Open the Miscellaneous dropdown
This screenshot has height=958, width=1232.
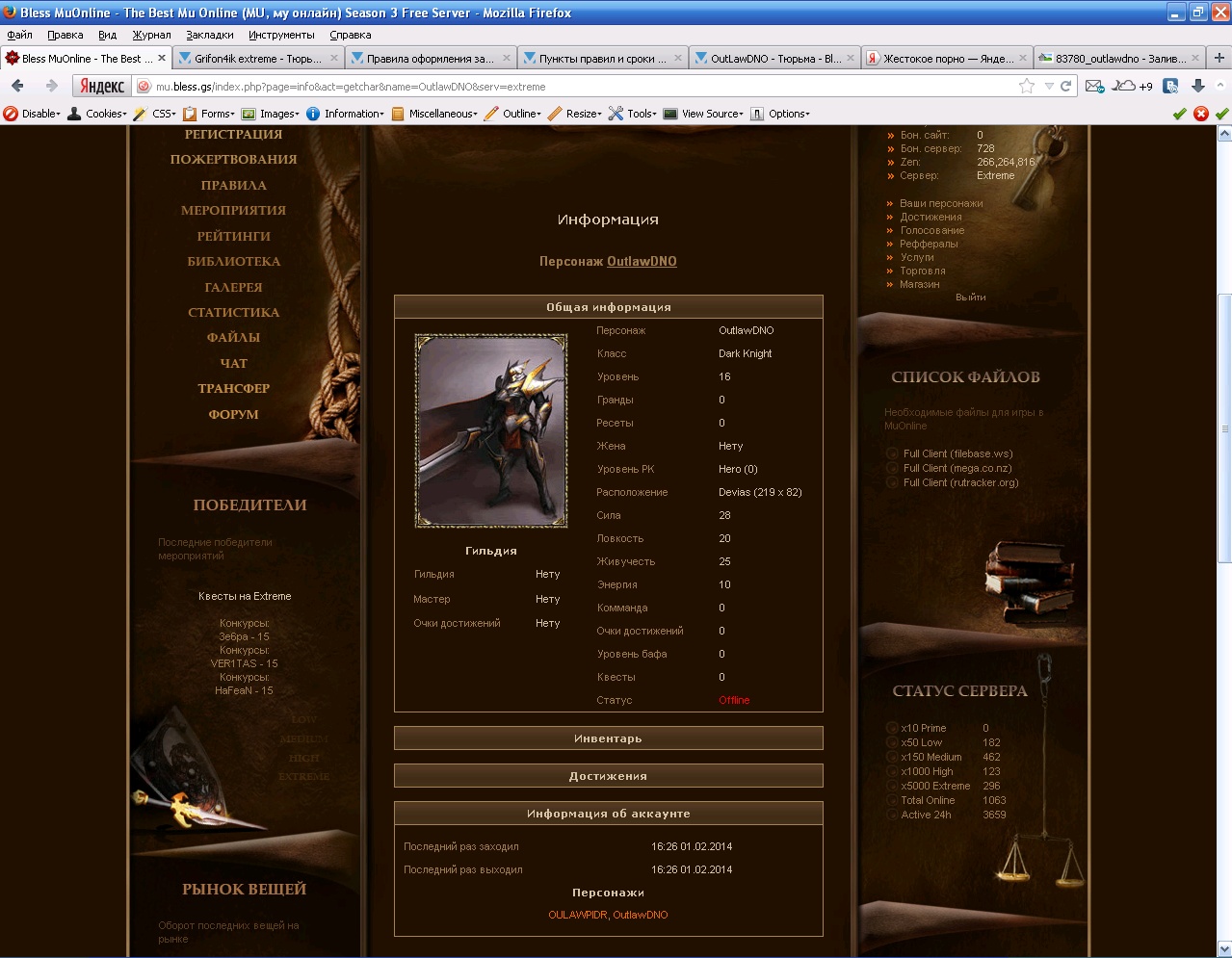click(443, 114)
